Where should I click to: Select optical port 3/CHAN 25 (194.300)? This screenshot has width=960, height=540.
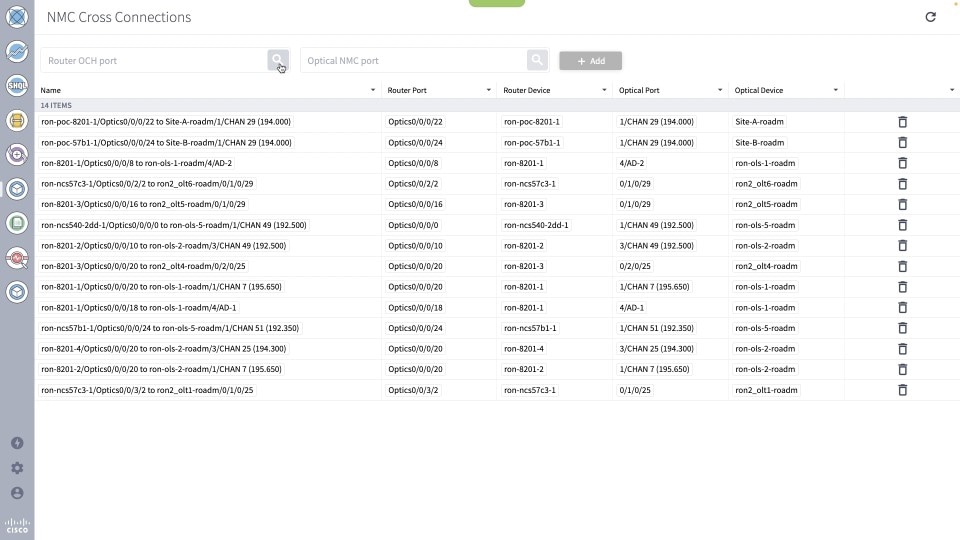[x=656, y=349]
